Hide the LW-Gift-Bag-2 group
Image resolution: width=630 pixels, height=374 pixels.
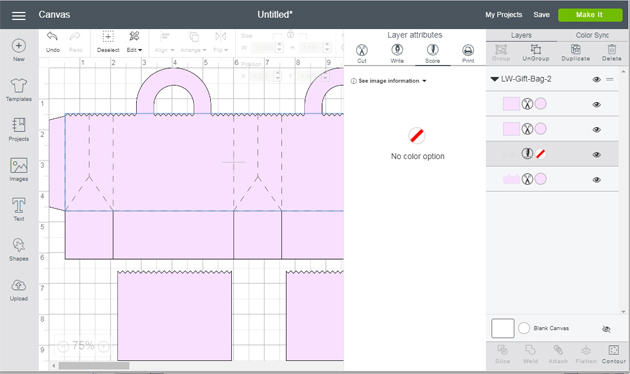coord(596,80)
